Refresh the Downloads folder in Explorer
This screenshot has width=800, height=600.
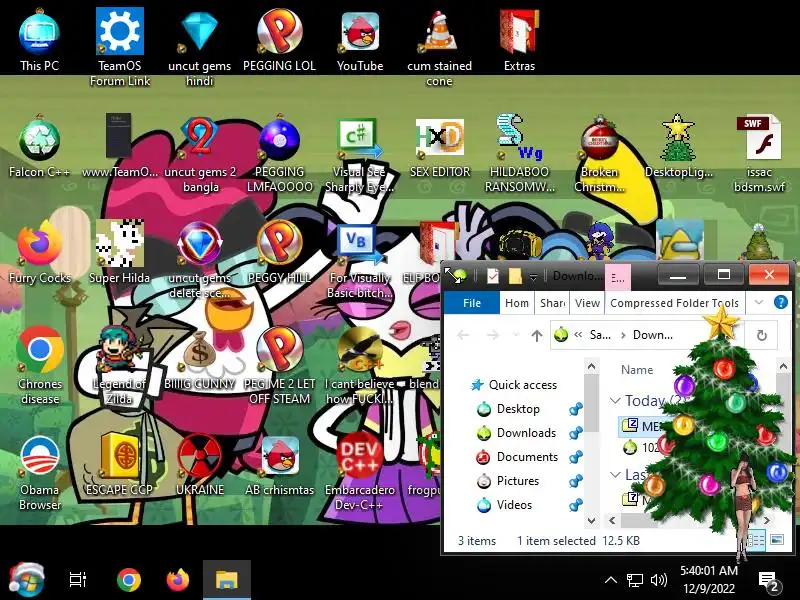pos(762,335)
